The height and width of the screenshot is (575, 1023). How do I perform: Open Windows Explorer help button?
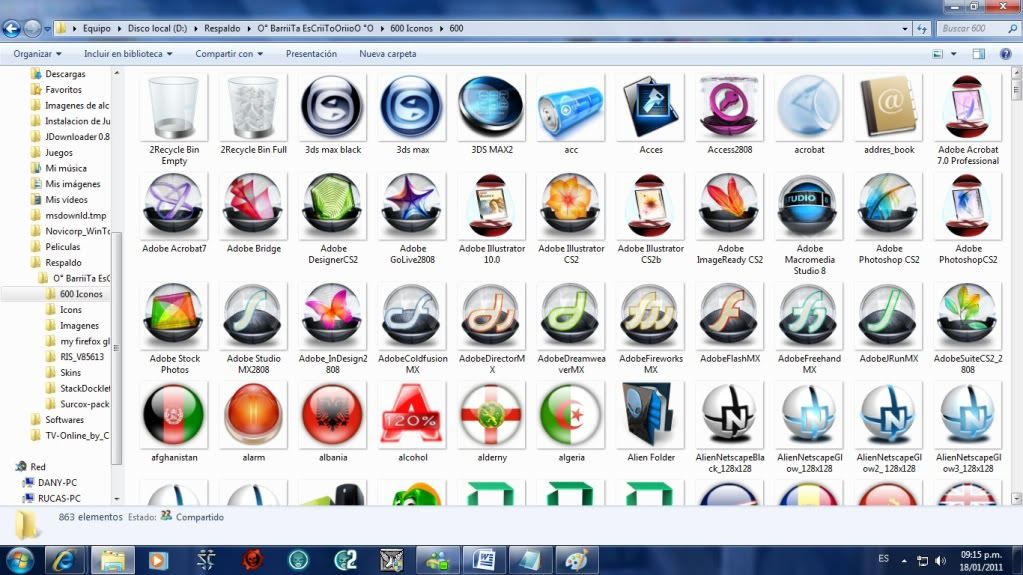1005,54
